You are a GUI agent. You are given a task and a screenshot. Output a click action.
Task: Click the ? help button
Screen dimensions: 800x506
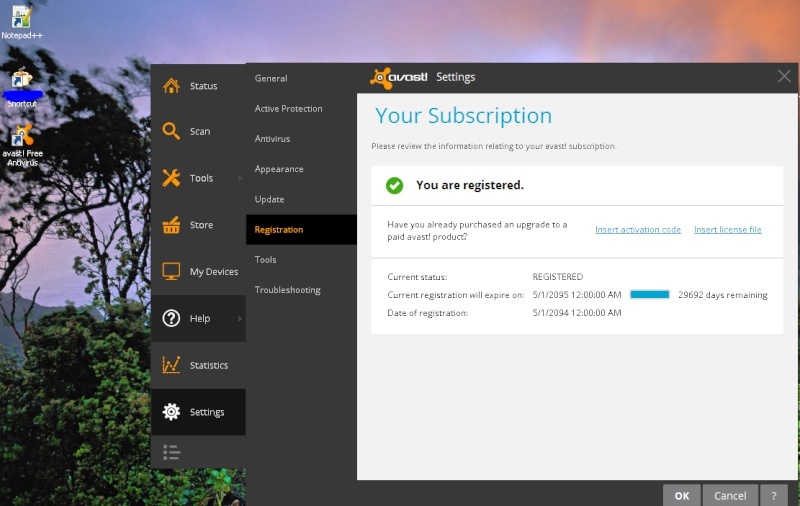pyautogui.click(x=773, y=495)
